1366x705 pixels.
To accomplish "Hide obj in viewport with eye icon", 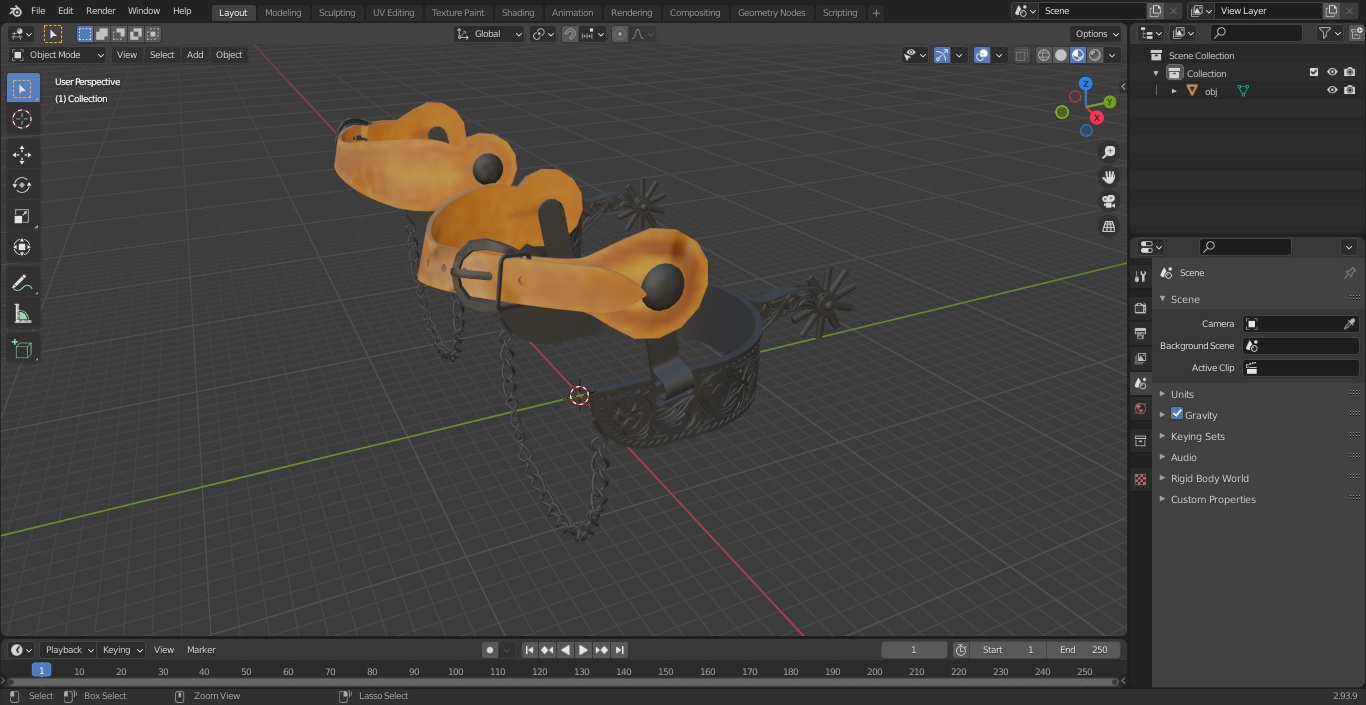I will coord(1332,90).
